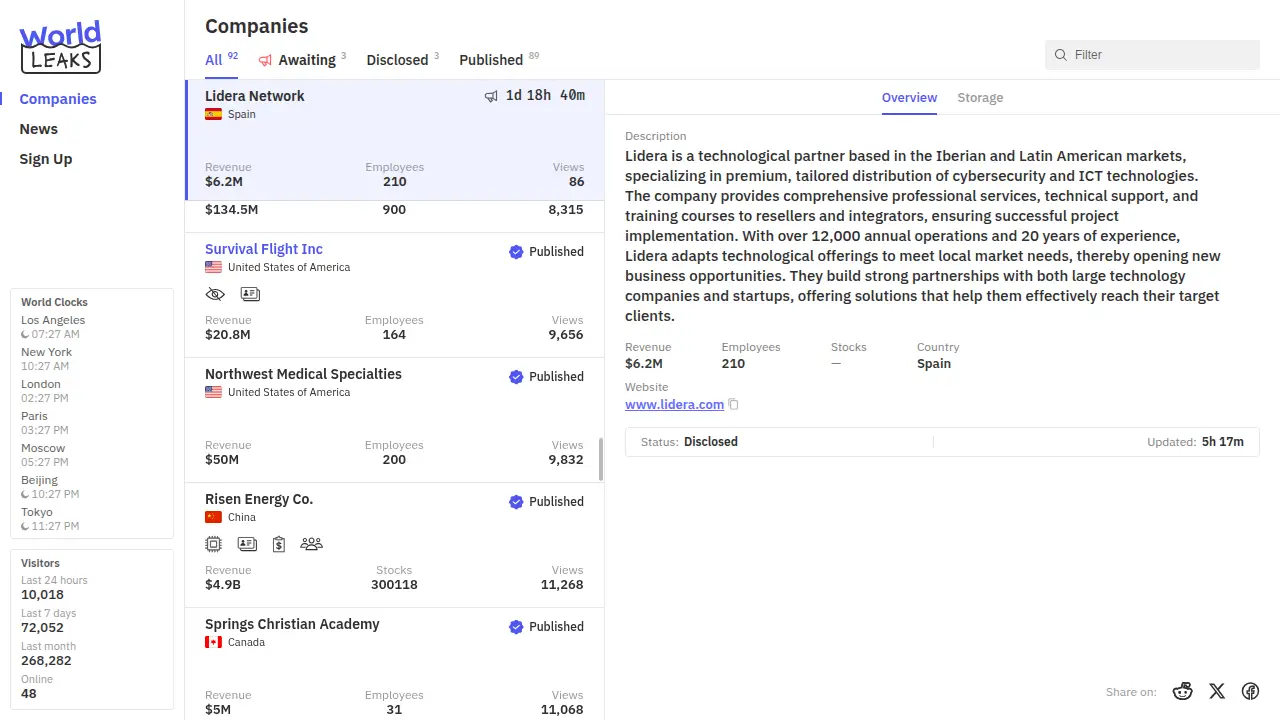
Task: Click the people group icon under Risen Energy
Action: click(311, 544)
